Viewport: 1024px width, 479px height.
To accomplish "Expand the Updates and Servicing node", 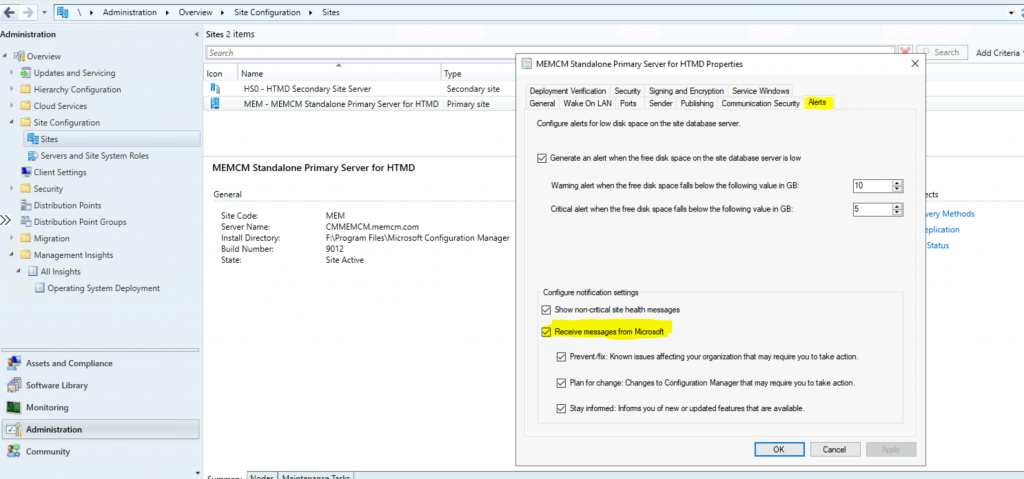I will 12,73.
